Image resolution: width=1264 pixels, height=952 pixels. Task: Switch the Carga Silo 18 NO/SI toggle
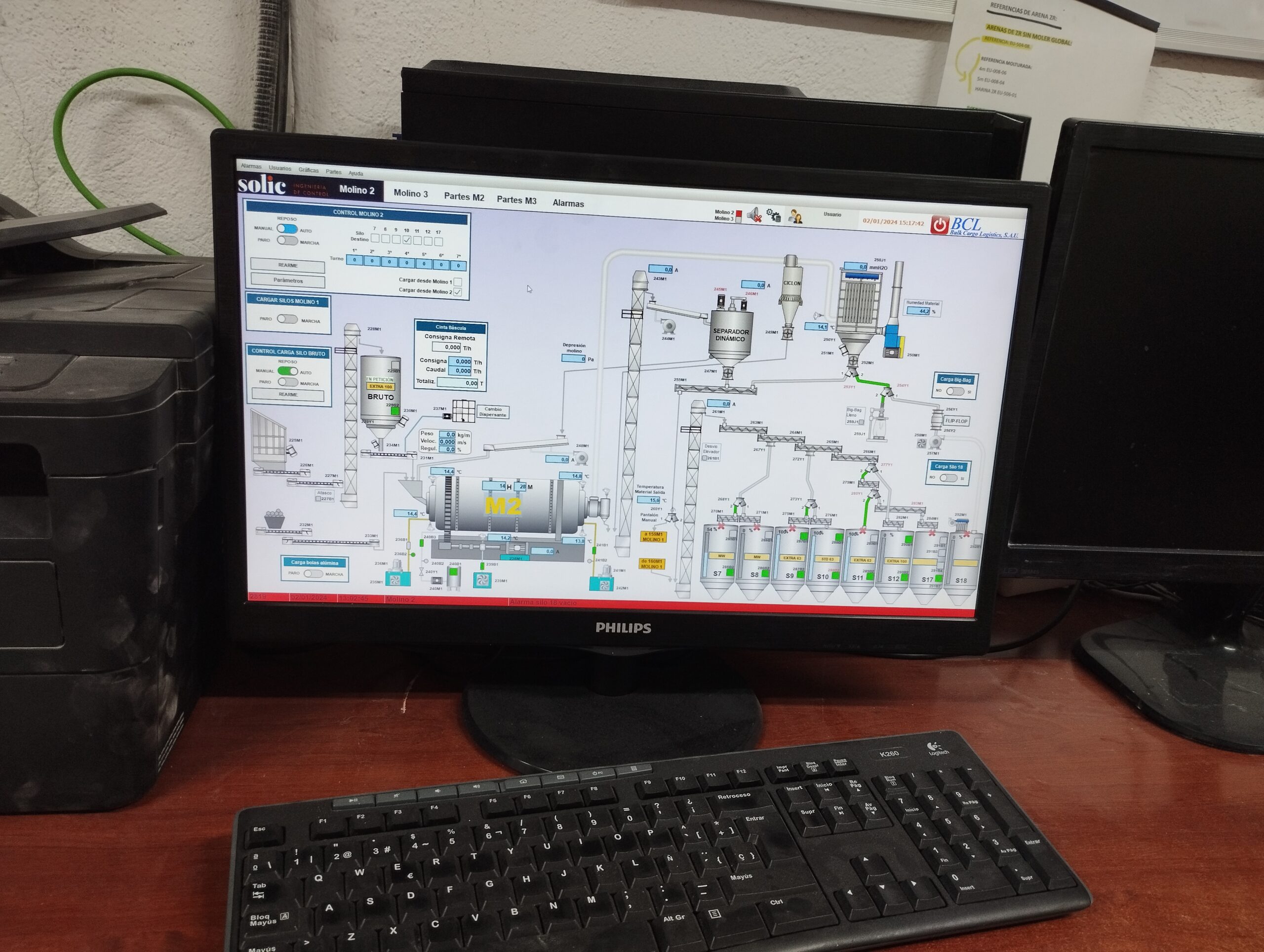948,477
